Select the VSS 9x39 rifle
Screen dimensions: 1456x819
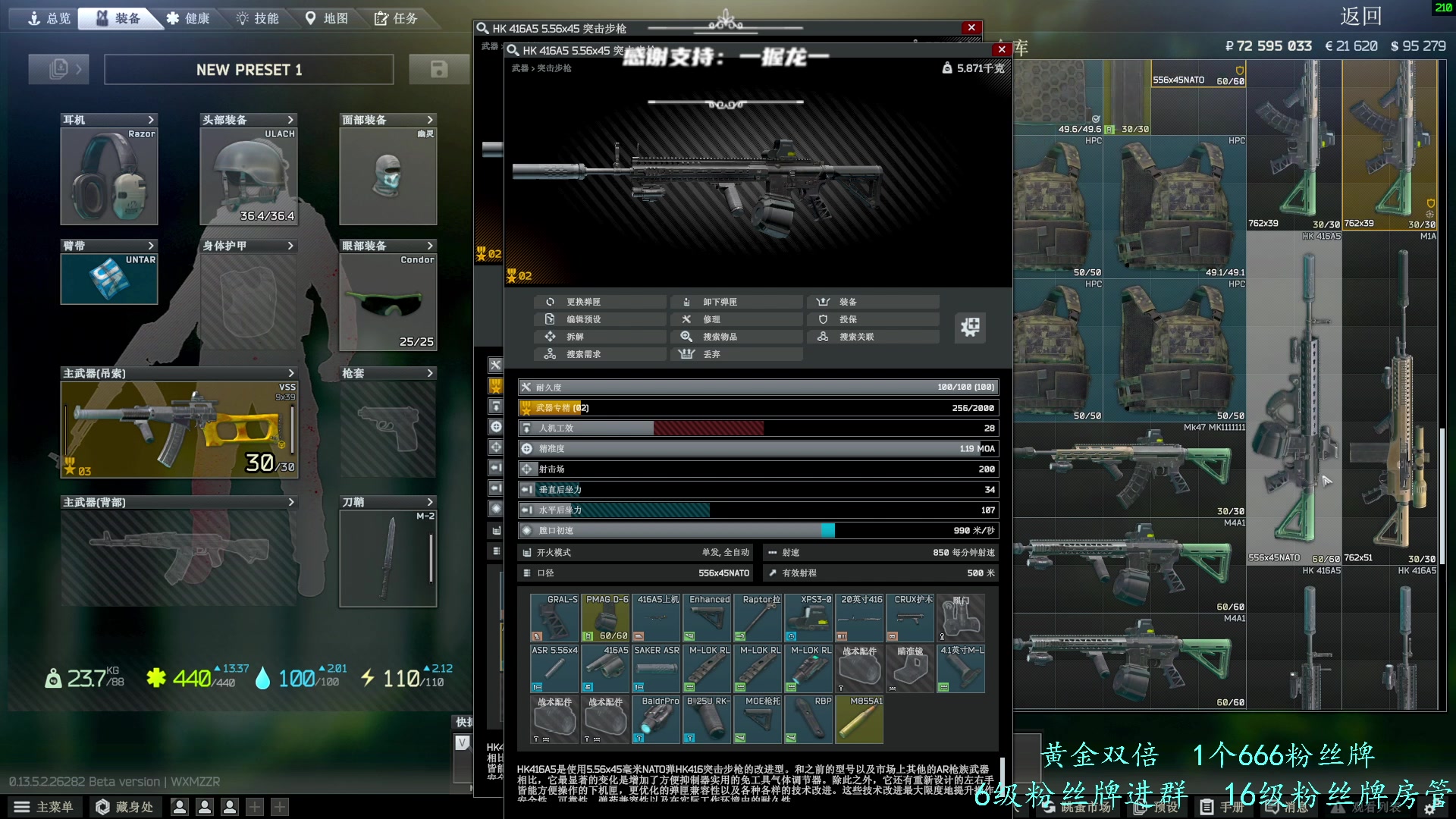180,429
